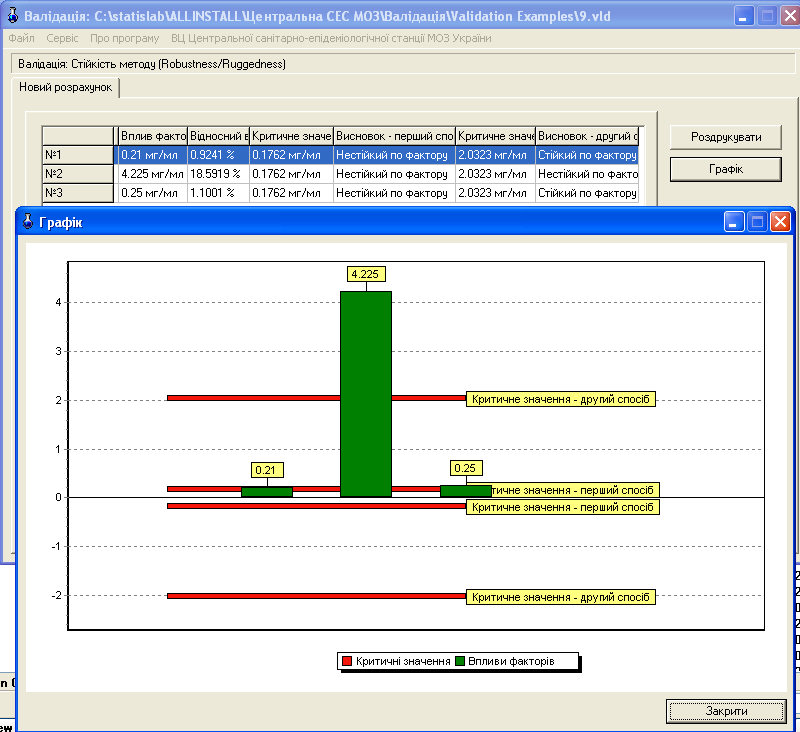Select cell 0.9241 % in the table
The height and width of the screenshot is (732, 800).
coord(218,155)
